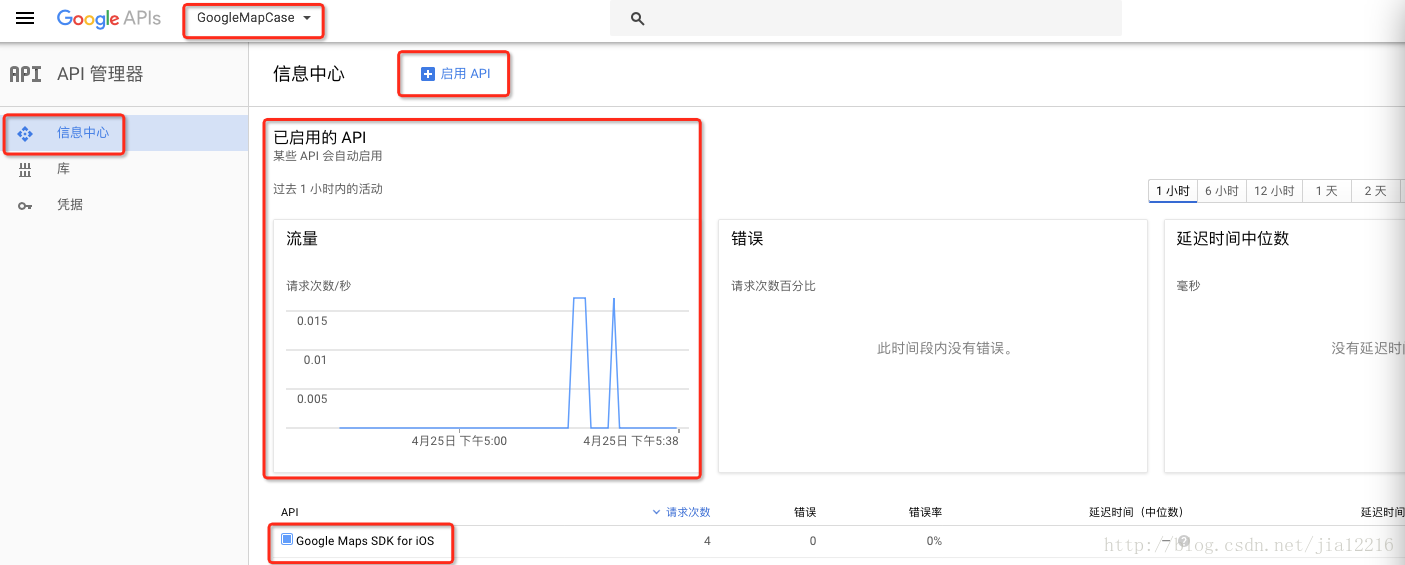Select the 2 天 time range

point(1375,191)
